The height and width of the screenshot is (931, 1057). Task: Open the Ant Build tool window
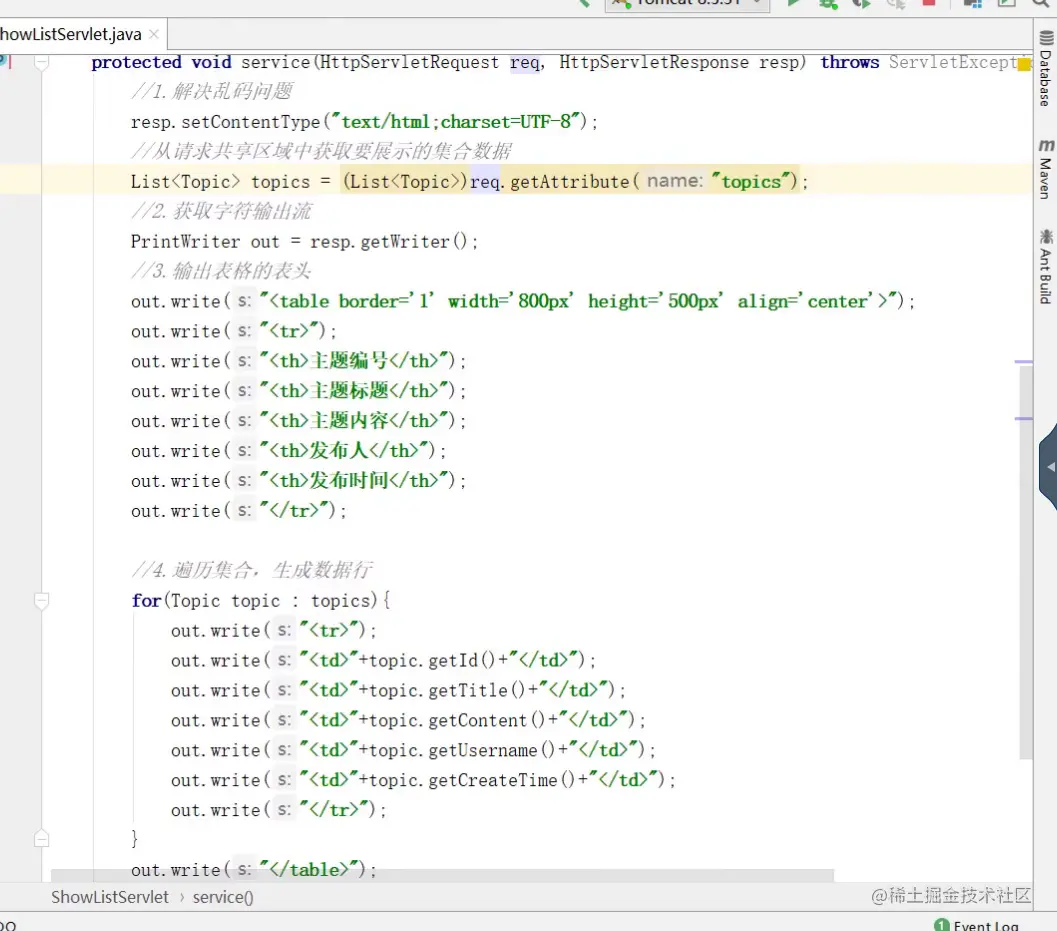(1046, 267)
